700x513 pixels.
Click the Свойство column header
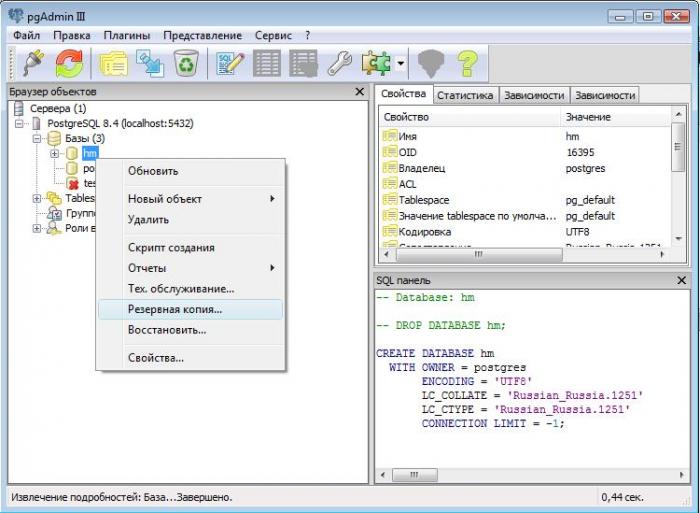coord(470,117)
